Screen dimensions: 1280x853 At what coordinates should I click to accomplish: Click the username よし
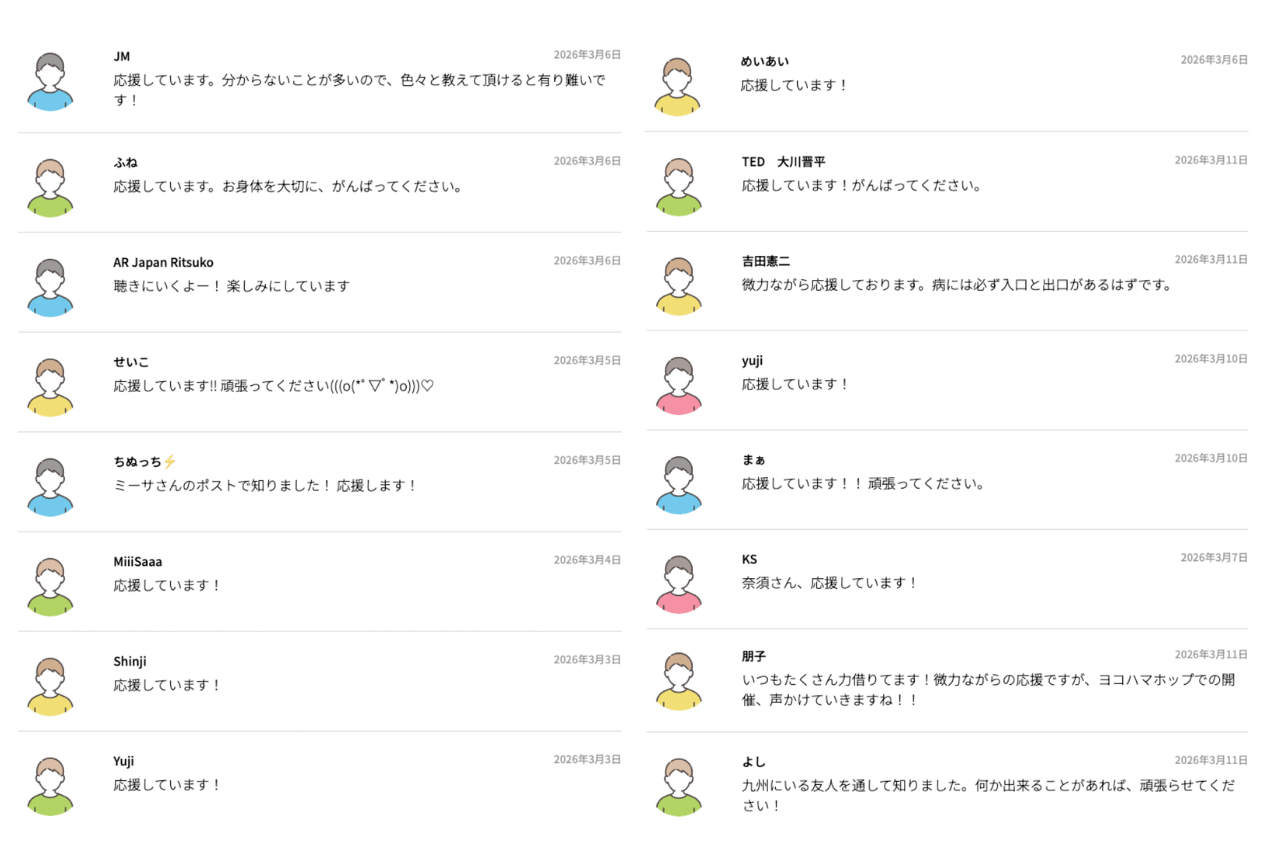pyautogui.click(x=754, y=761)
